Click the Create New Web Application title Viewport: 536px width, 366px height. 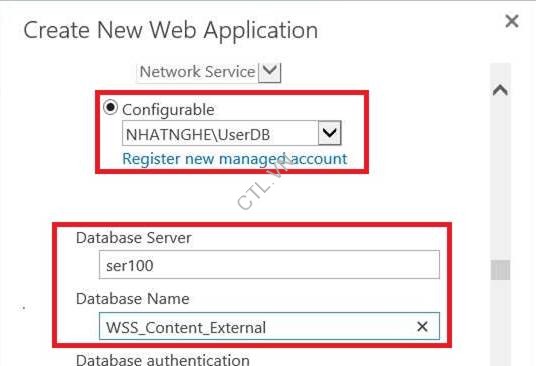(171, 31)
